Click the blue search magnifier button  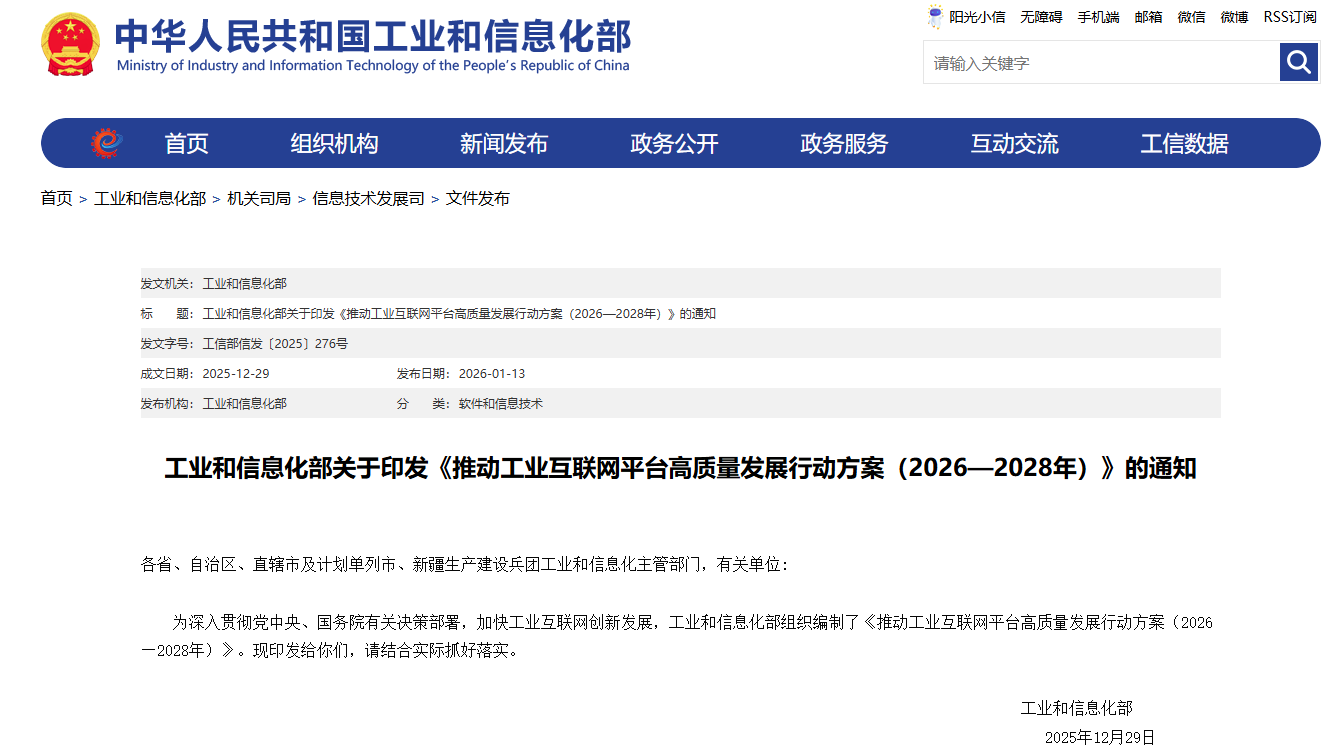(x=1298, y=62)
